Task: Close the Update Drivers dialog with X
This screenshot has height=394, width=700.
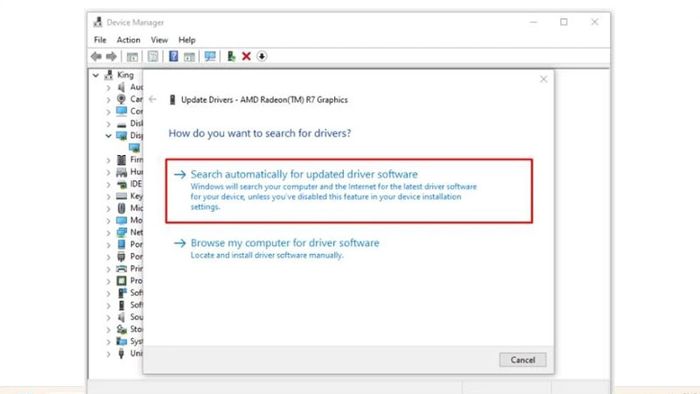Action: pyautogui.click(x=543, y=79)
